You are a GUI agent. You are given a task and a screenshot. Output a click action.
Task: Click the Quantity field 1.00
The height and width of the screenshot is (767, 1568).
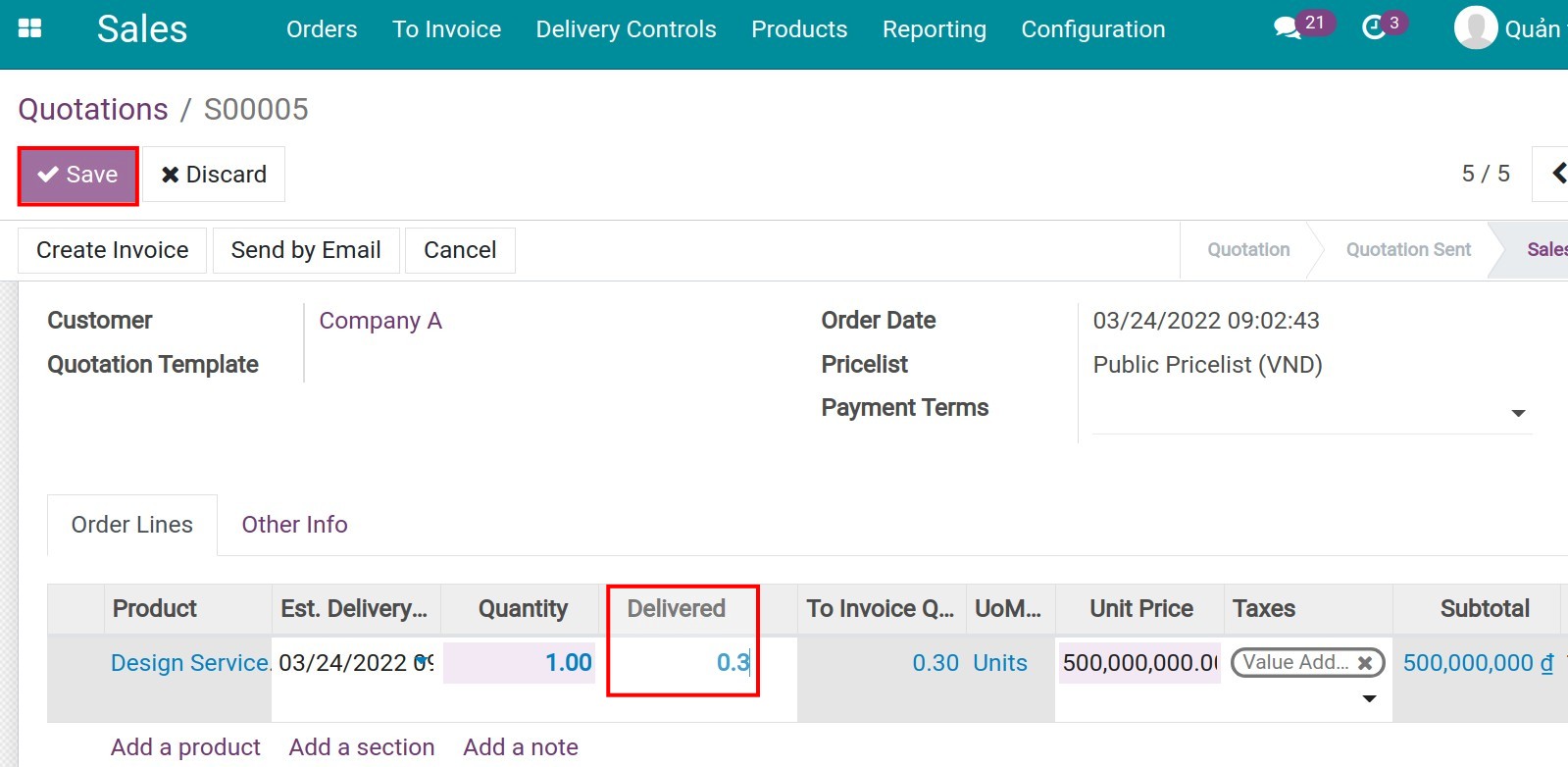tap(520, 663)
